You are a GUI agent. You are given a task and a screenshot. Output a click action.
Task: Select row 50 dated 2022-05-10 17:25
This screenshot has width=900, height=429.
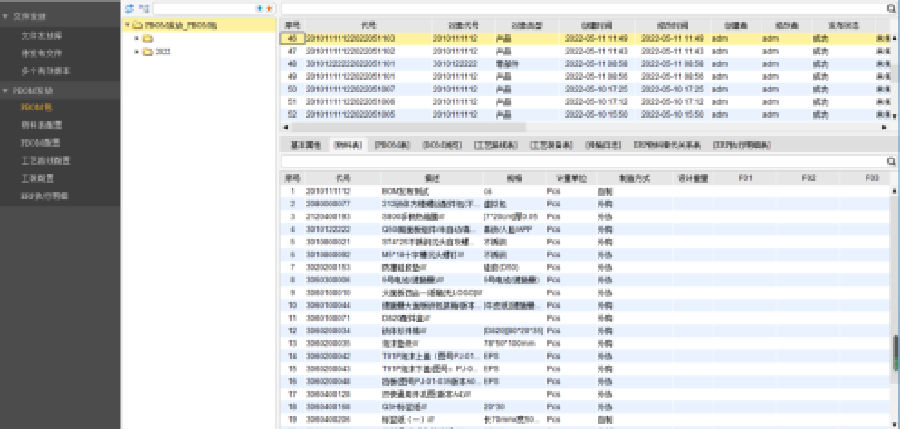[x=585, y=89]
